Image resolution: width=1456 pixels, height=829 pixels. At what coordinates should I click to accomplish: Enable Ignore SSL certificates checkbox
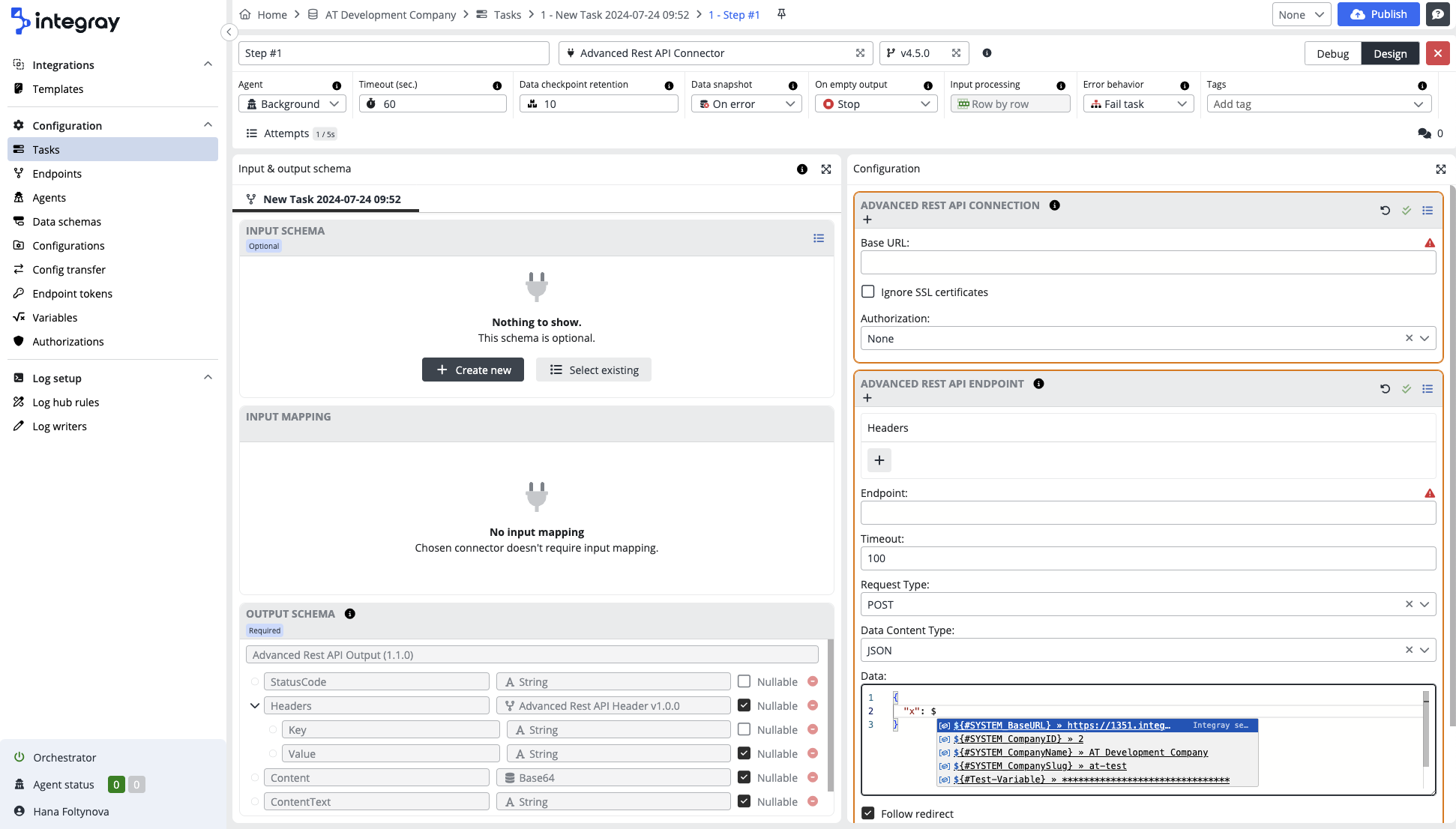868,292
